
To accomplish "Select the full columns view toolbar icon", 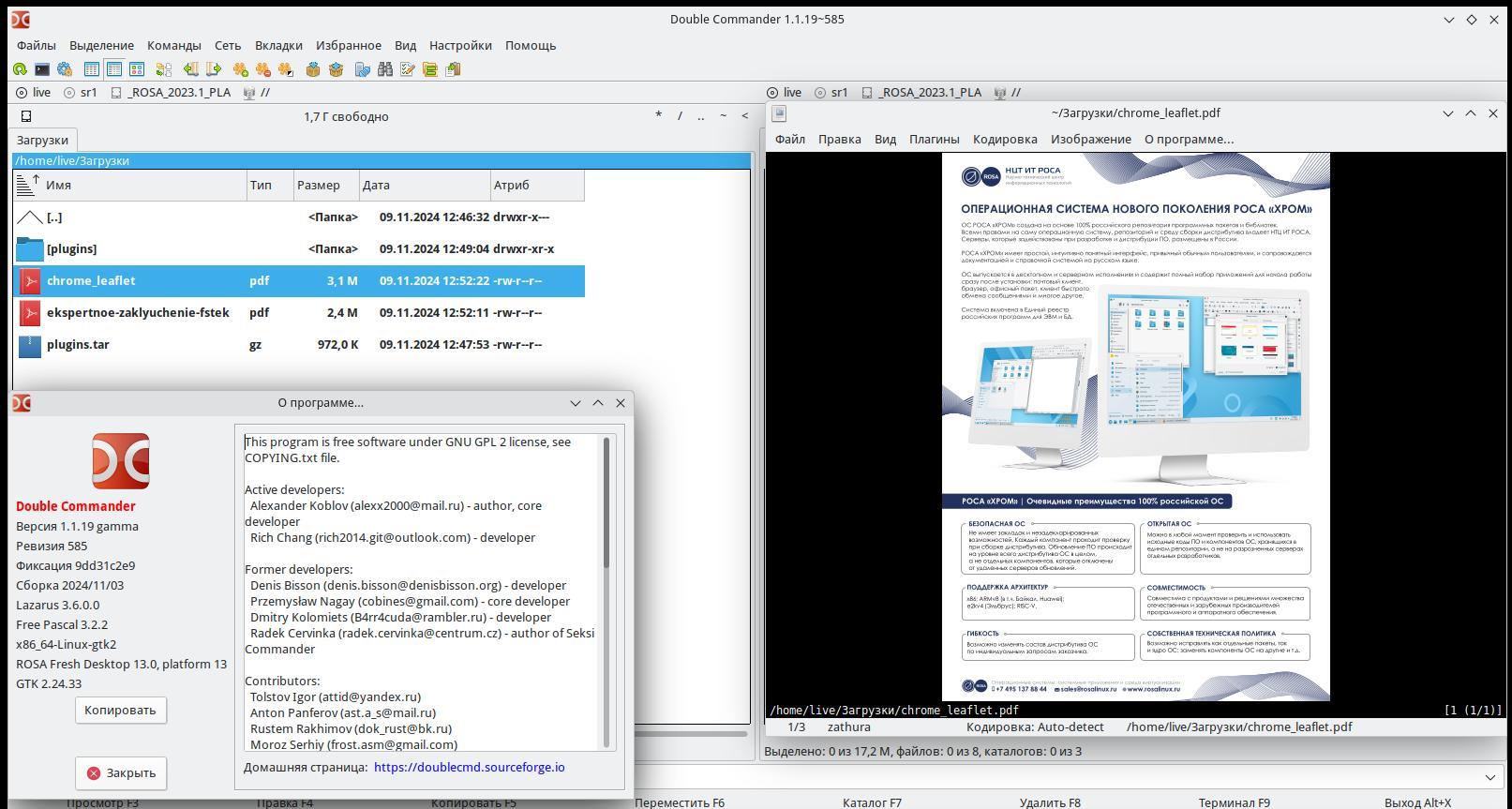I will [114, 69].
